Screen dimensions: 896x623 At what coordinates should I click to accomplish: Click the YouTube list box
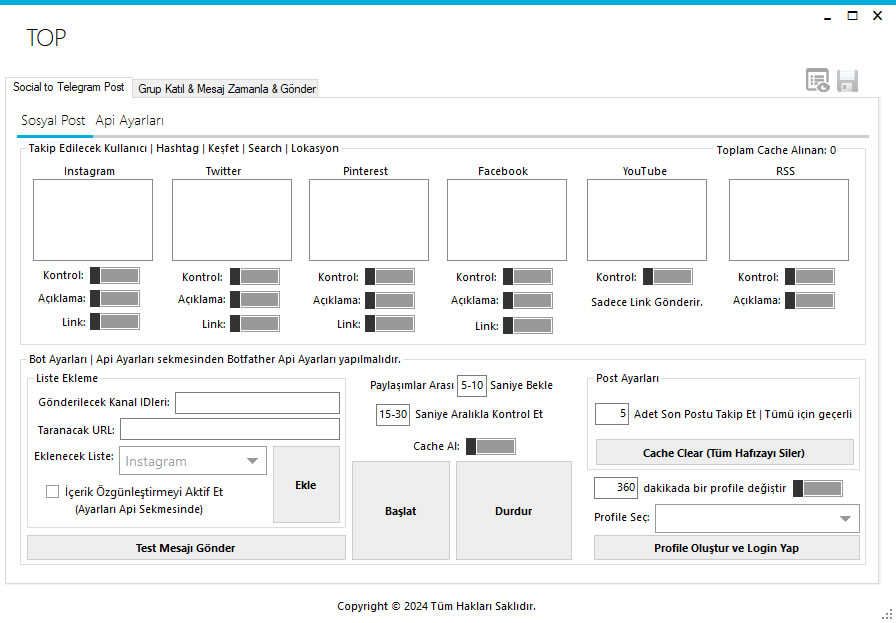point(647,220)
